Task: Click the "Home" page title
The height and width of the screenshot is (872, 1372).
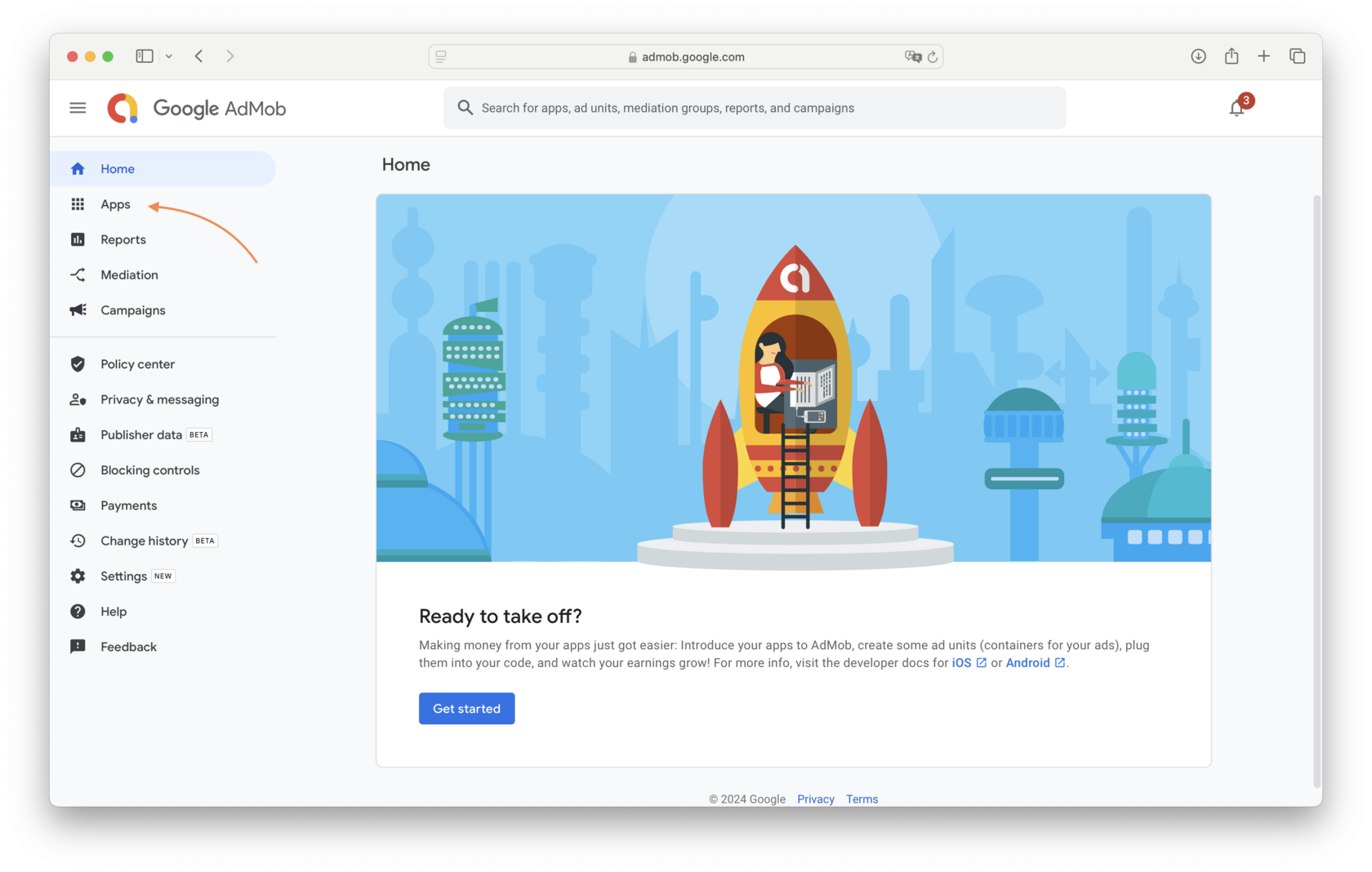Action: tap(406, 165)
